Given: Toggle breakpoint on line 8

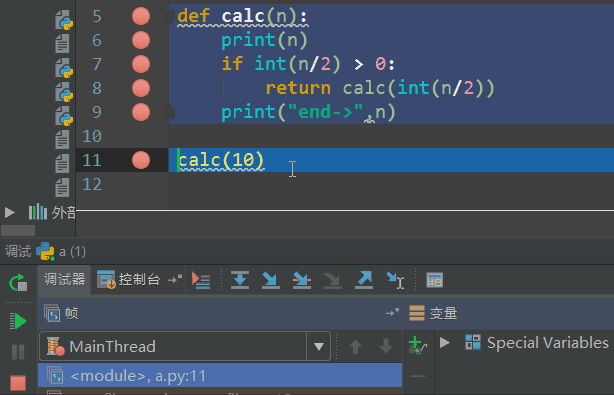Looking at the screenshot, I should click(141, 88).
